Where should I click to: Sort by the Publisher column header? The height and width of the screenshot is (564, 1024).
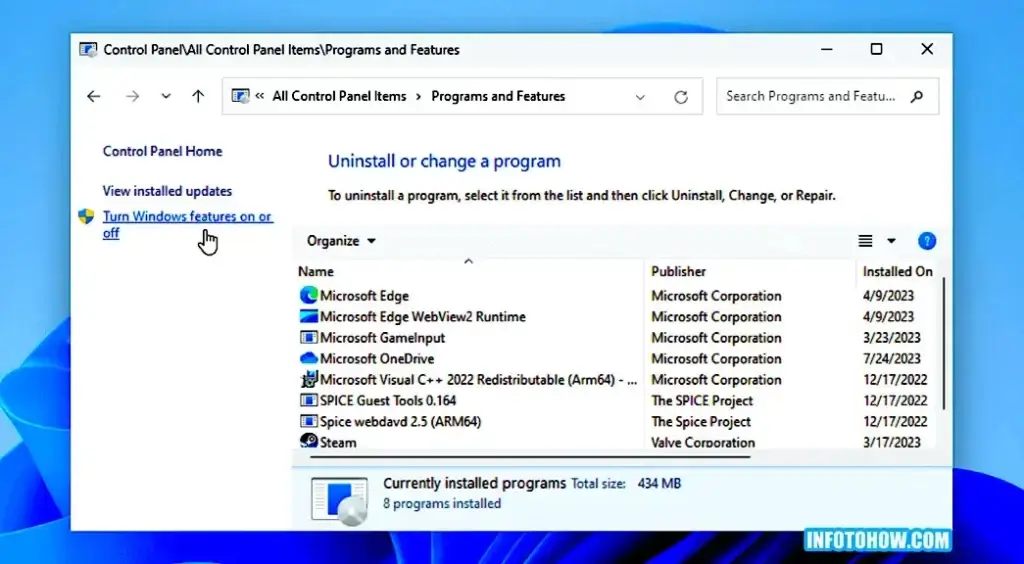(679, 272)
